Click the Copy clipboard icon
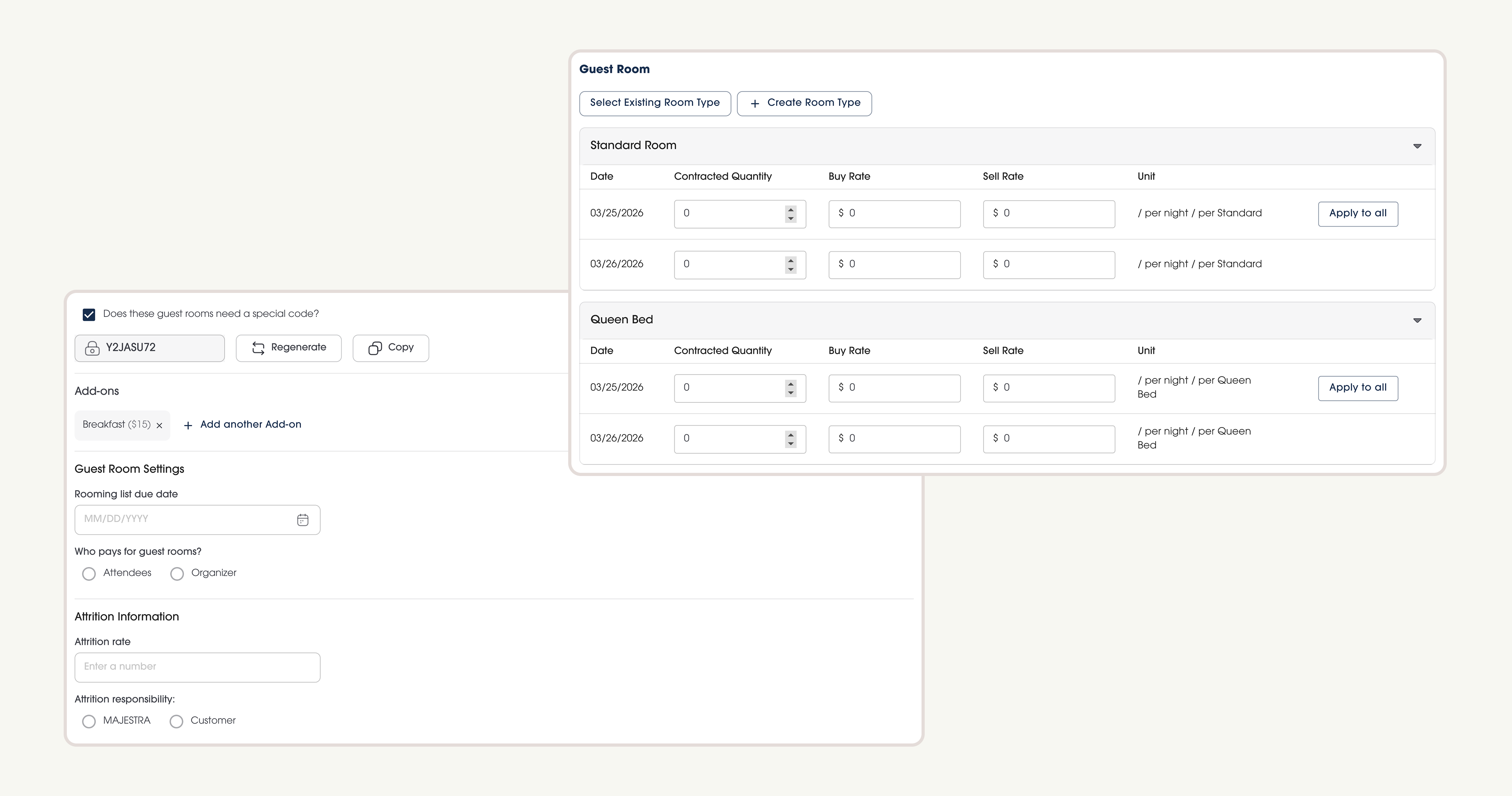 coord(375,348)
